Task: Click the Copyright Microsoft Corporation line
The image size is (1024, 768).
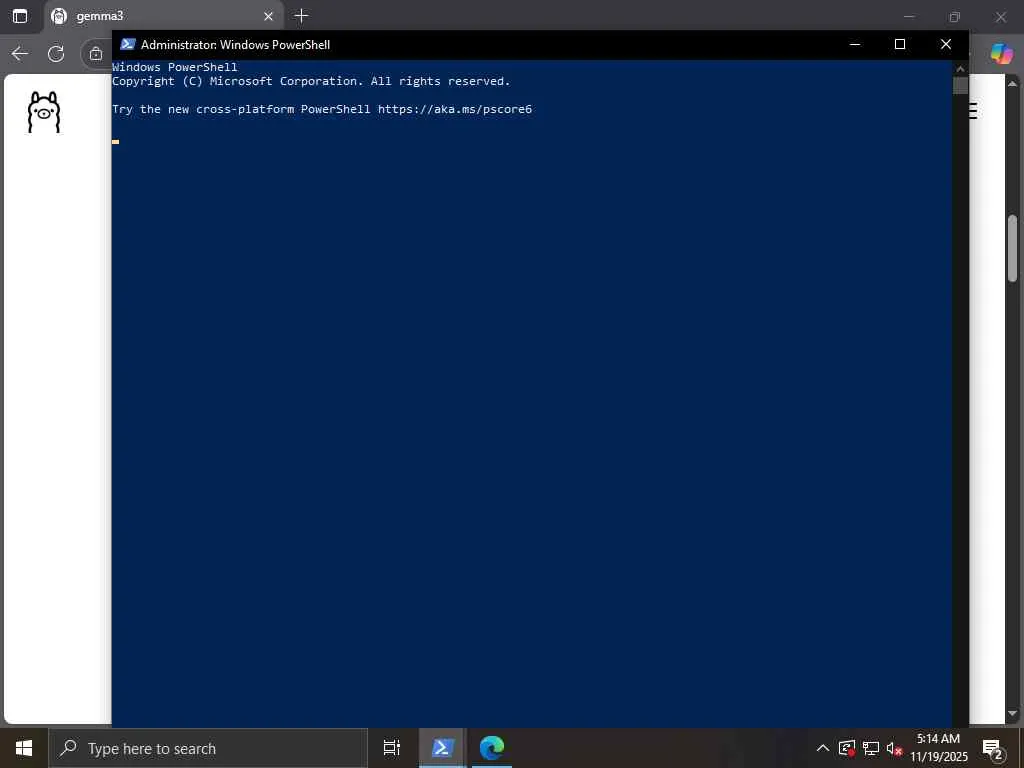Action: coord(311,81)
